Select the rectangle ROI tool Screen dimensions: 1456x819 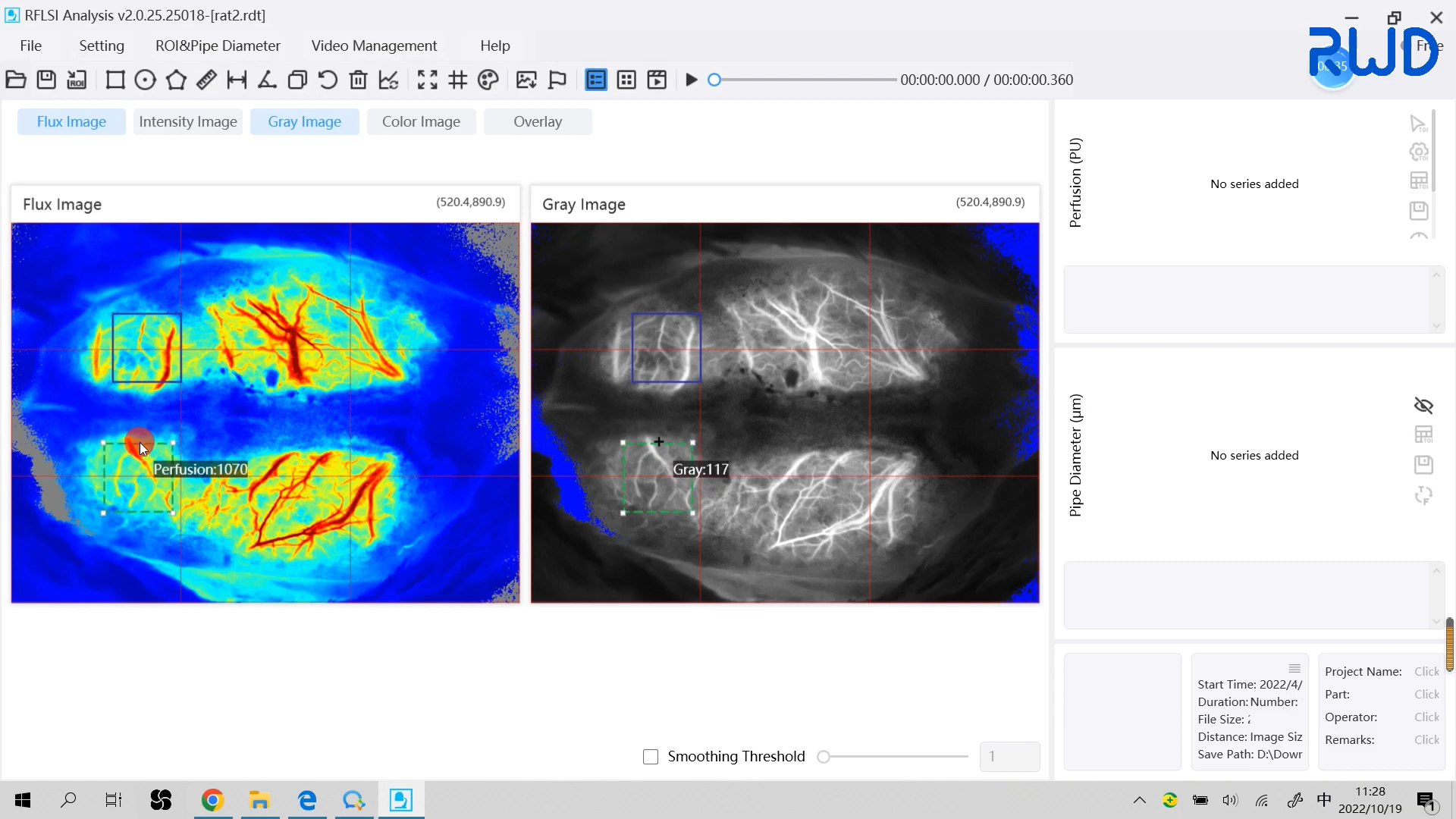(115, 80)
